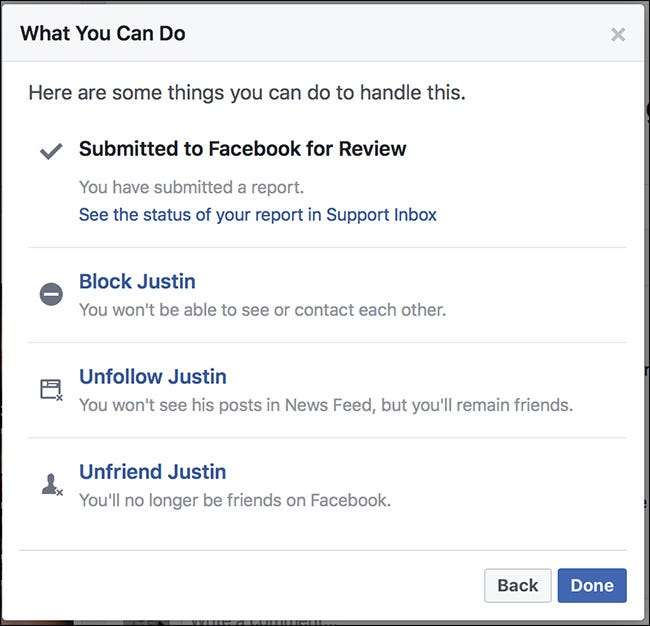Click the Write a comment field behind the dialog
The image size is (650, 626).
pyautogui.click(x=250, y=620)
